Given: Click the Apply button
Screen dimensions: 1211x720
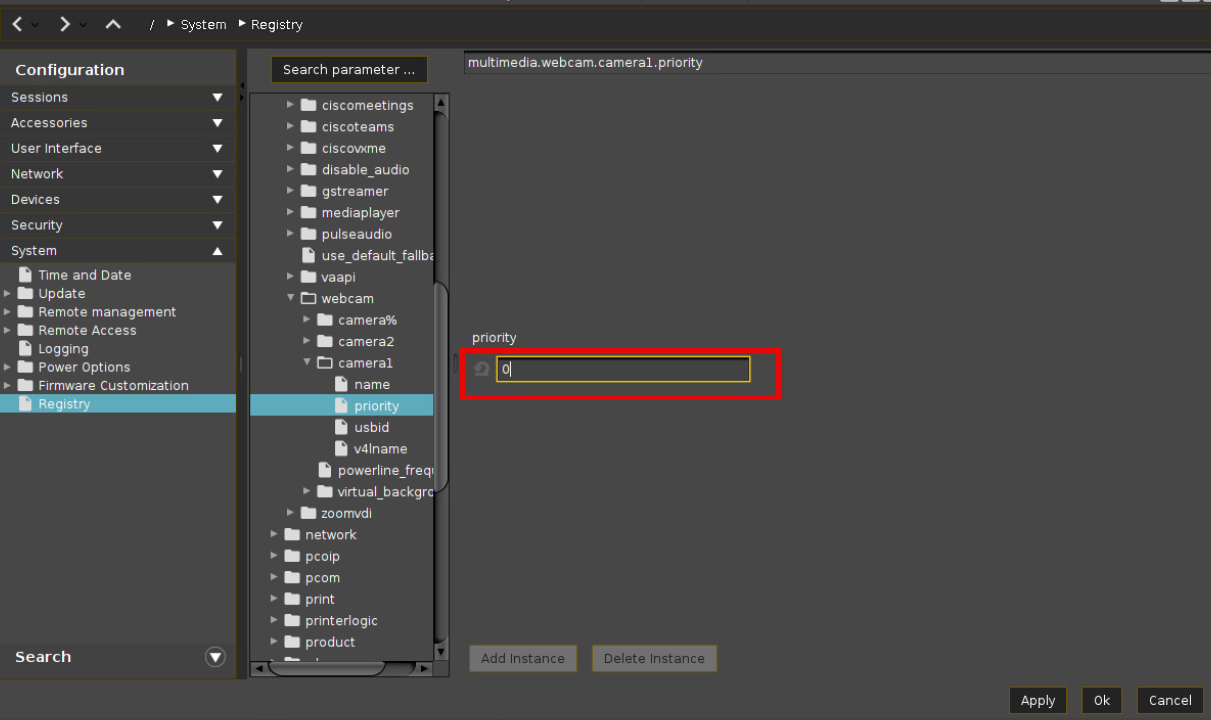Looking at the screenshot, I should click(x=1037, y=700).
